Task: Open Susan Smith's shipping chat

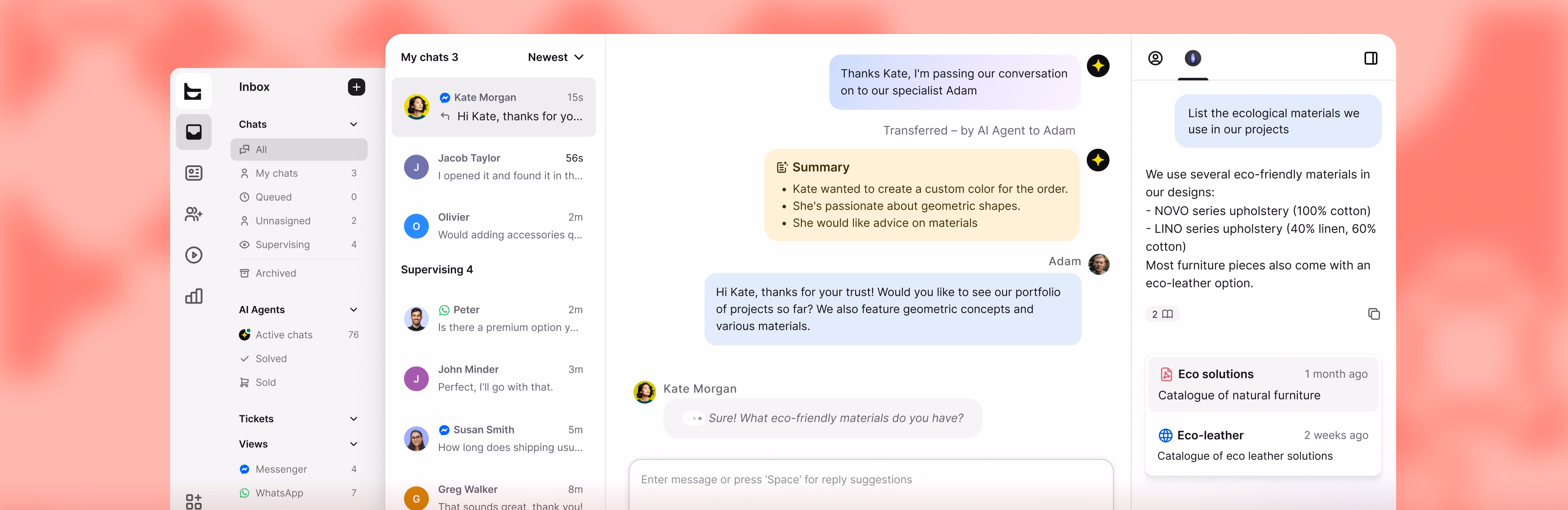Action: point(493,438)
